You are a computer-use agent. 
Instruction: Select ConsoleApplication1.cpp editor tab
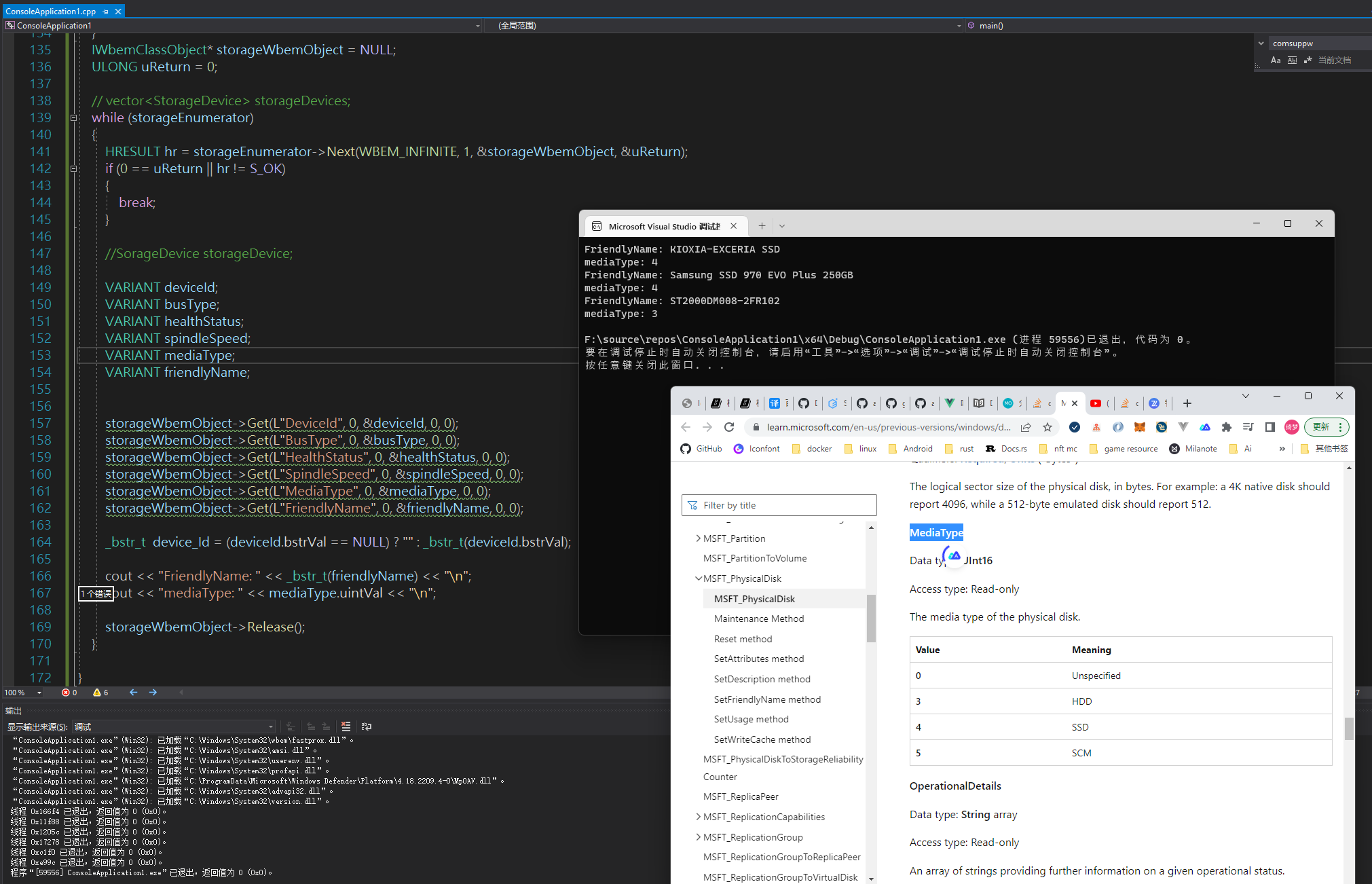pos(50,12)
